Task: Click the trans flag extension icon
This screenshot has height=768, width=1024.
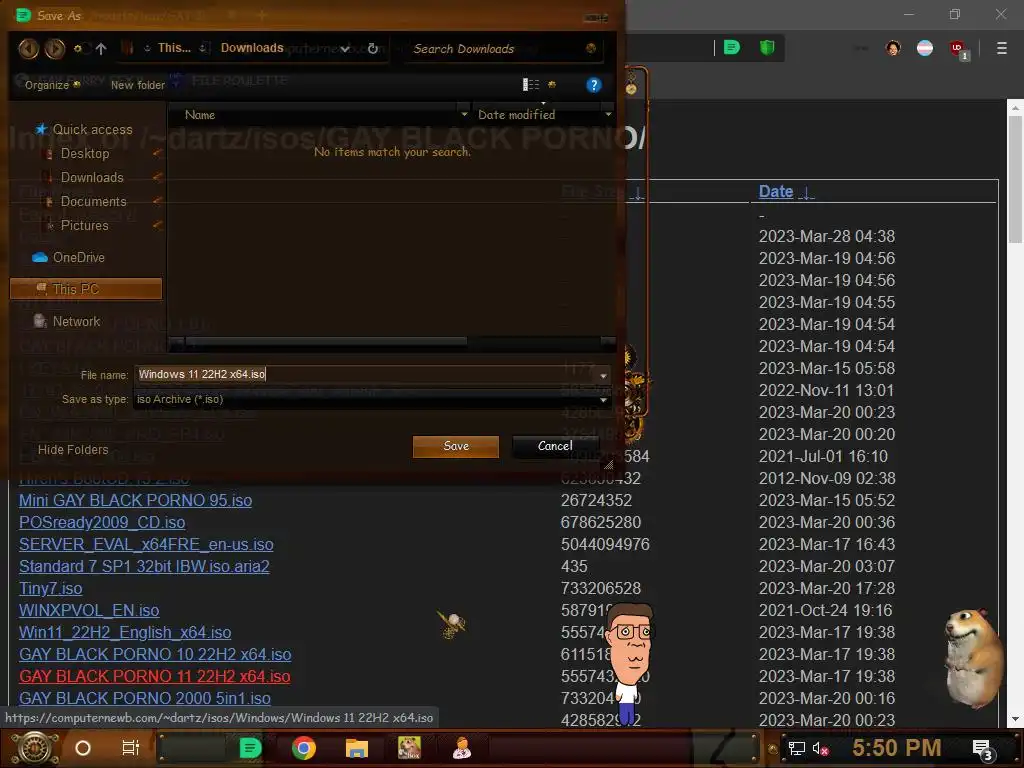Action: click(x=925, y=48)
